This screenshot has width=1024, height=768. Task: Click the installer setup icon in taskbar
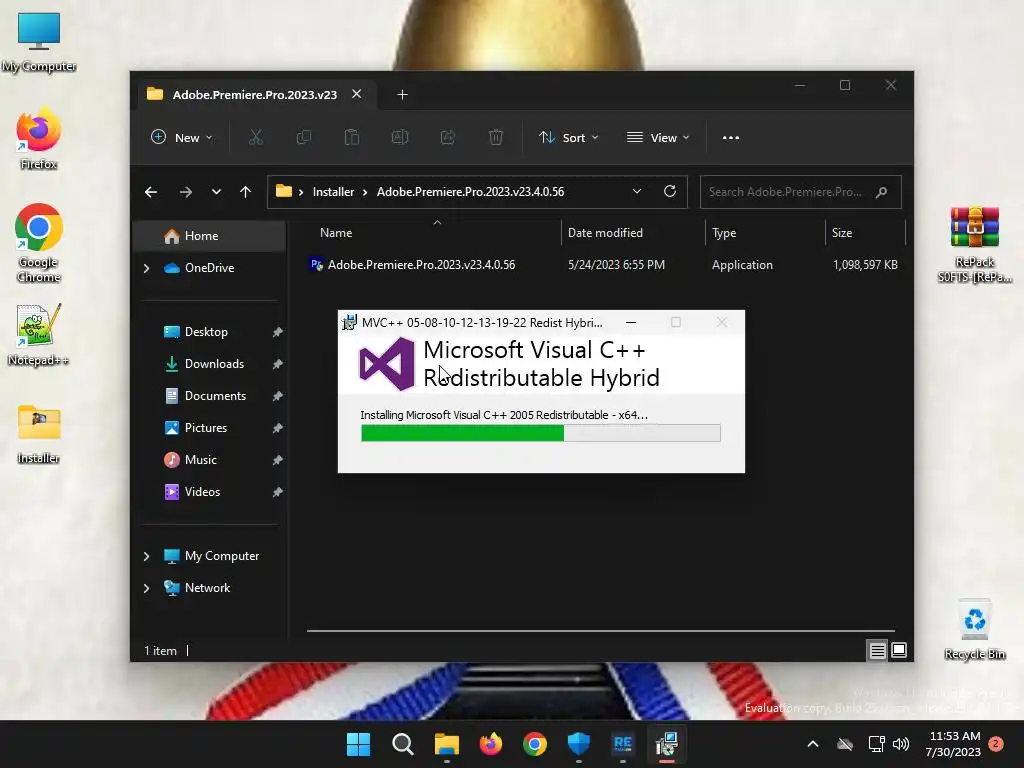[667, 744]
